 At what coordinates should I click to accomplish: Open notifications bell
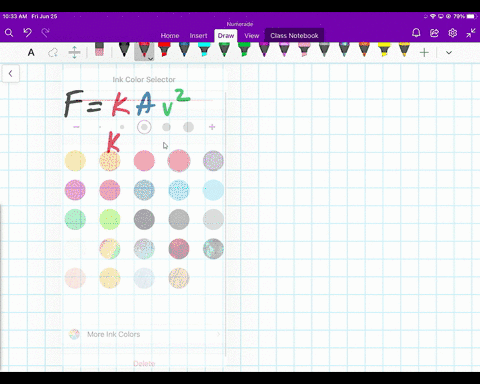click(416, 33)
